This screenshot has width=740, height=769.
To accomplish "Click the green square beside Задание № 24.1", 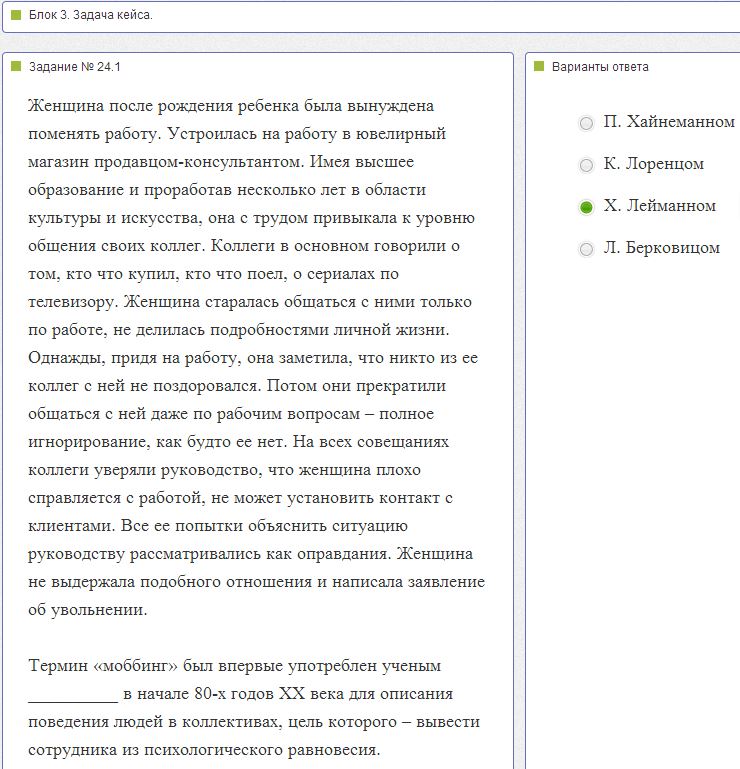I will pos(16,66).
